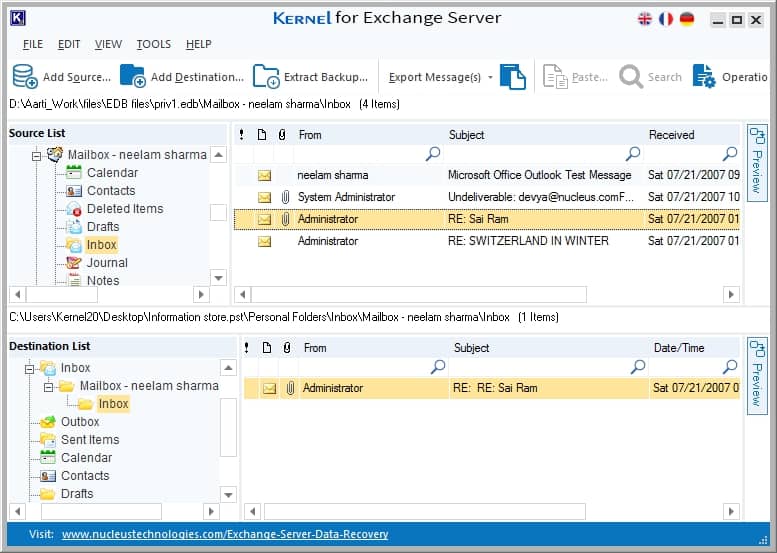
Task: Select RE: Sai Ram email in source list
Action: pyautogui.click(x=487, y=219)
